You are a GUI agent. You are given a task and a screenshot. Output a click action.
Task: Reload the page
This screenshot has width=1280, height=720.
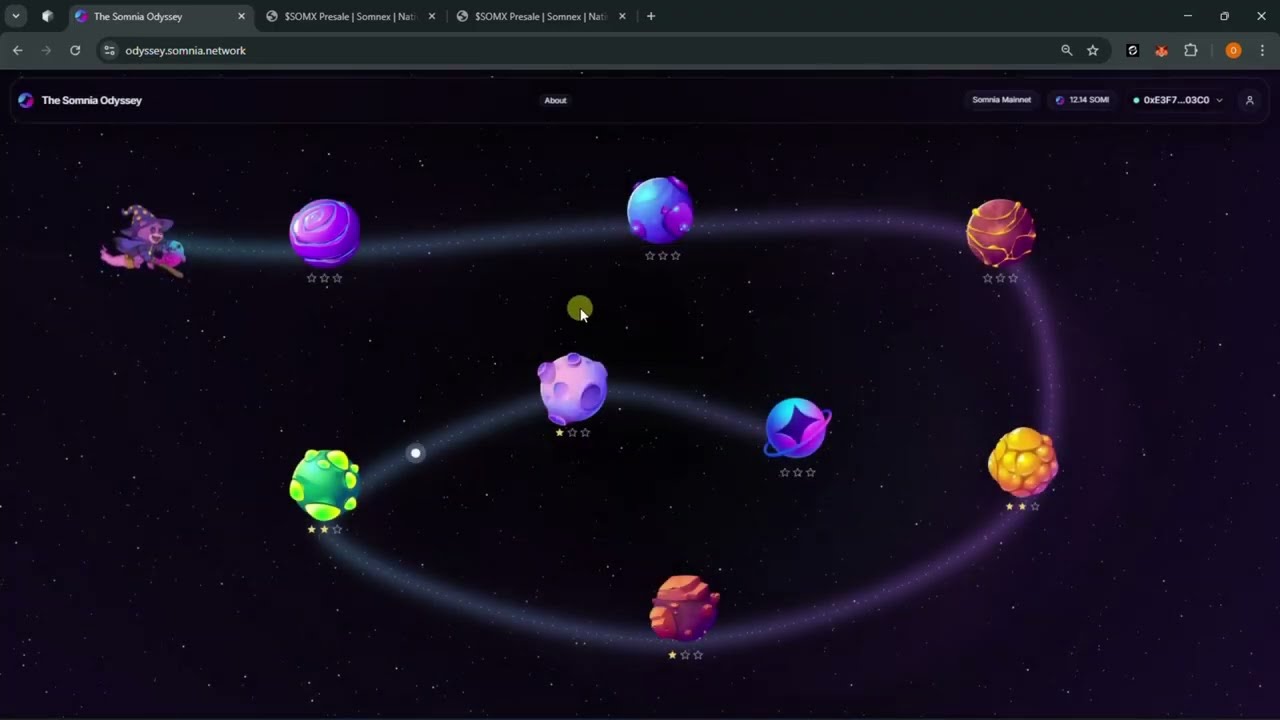75,50
